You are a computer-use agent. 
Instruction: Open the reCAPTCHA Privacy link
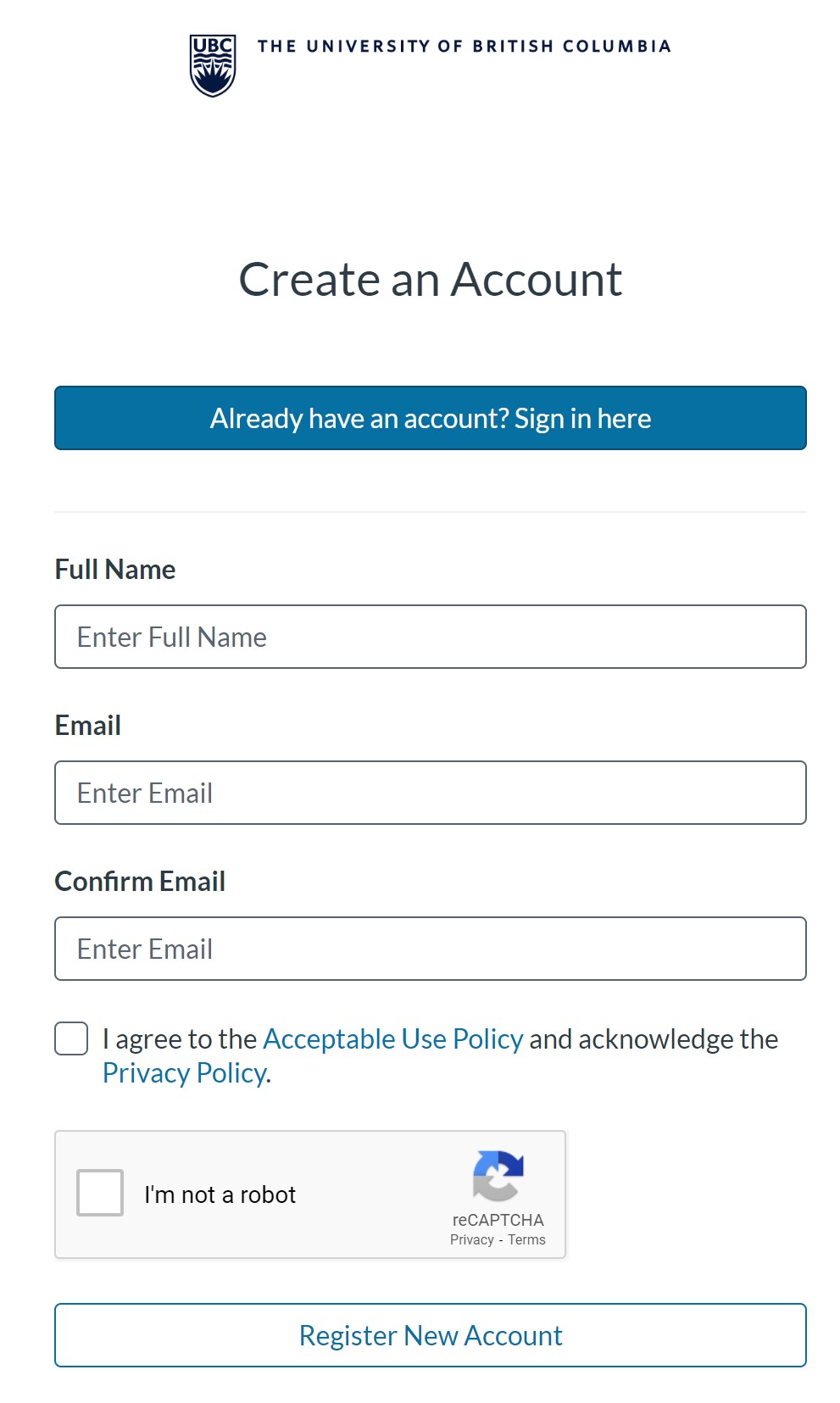click(x=471, y=1239)
